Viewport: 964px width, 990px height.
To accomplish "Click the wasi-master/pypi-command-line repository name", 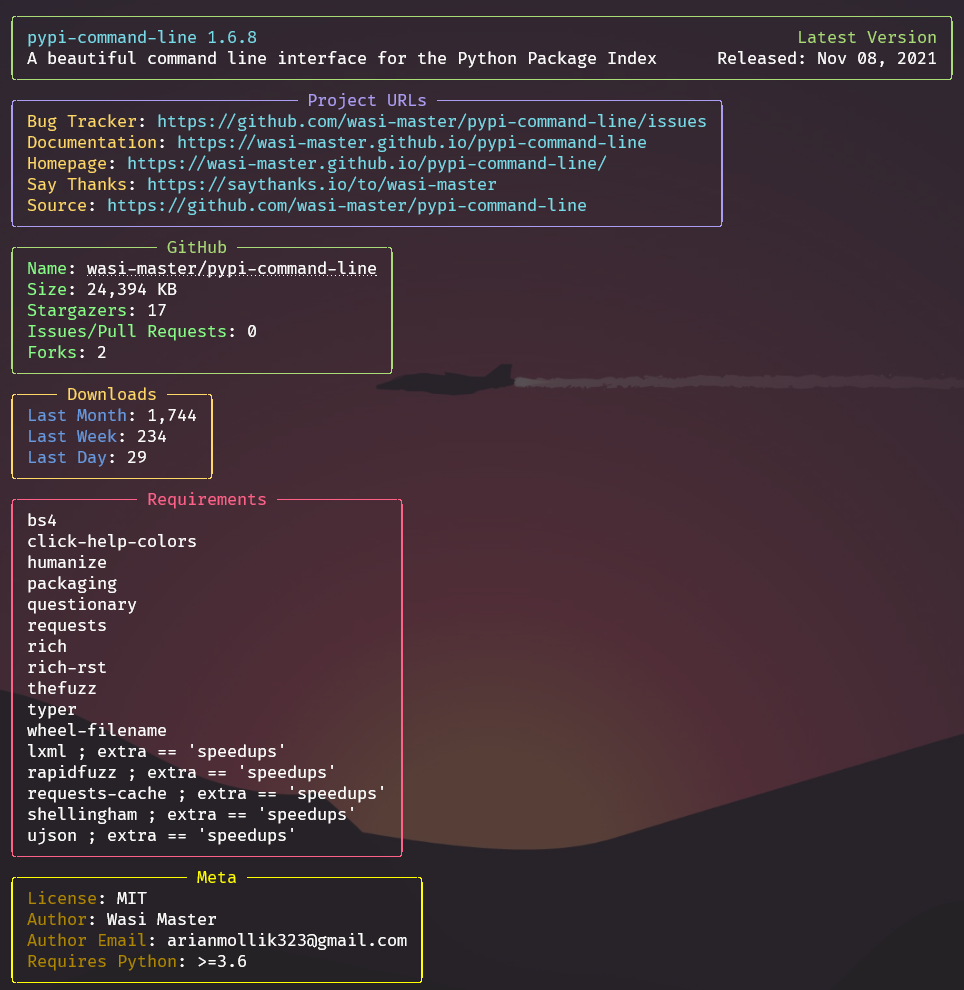I will pyautogui.click(x=232, y=268).
